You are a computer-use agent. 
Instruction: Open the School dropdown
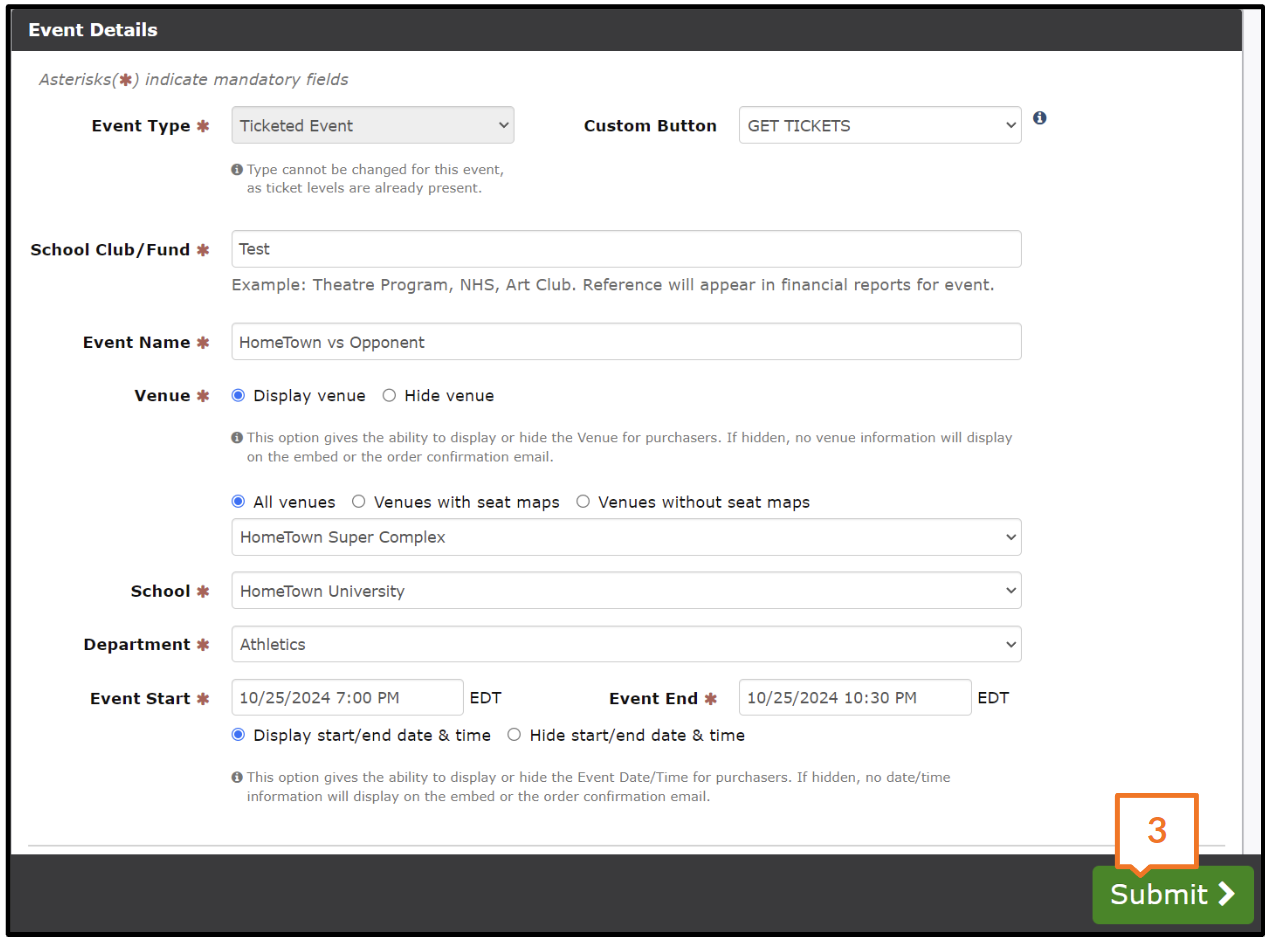626,591
